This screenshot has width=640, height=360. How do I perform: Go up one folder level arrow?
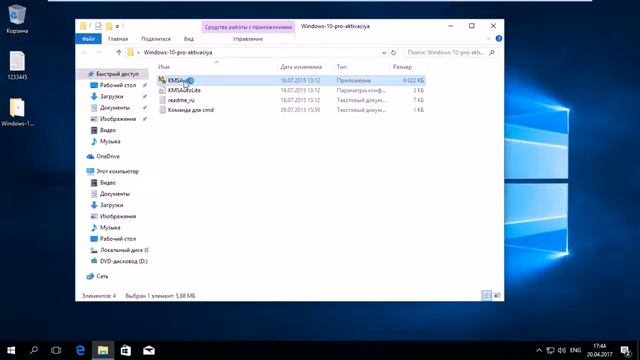point(119,52)
